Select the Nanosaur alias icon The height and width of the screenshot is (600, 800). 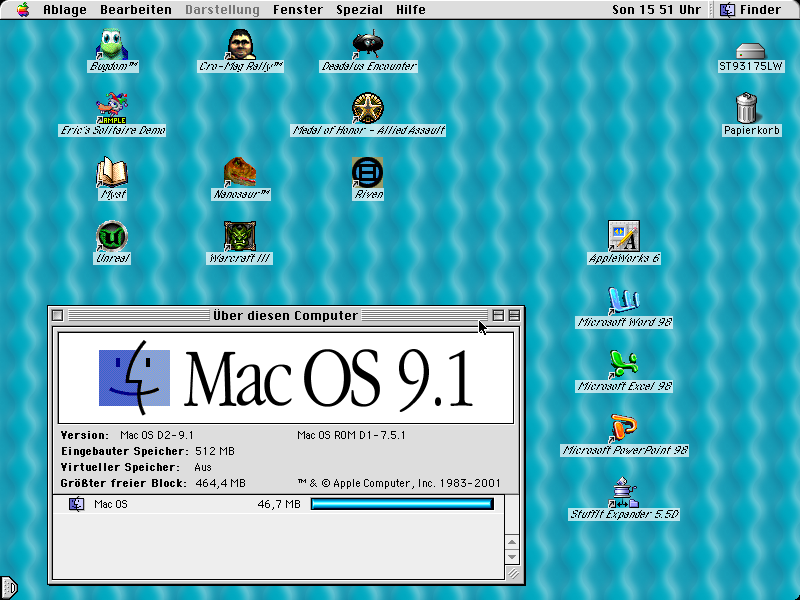(240, 172)
